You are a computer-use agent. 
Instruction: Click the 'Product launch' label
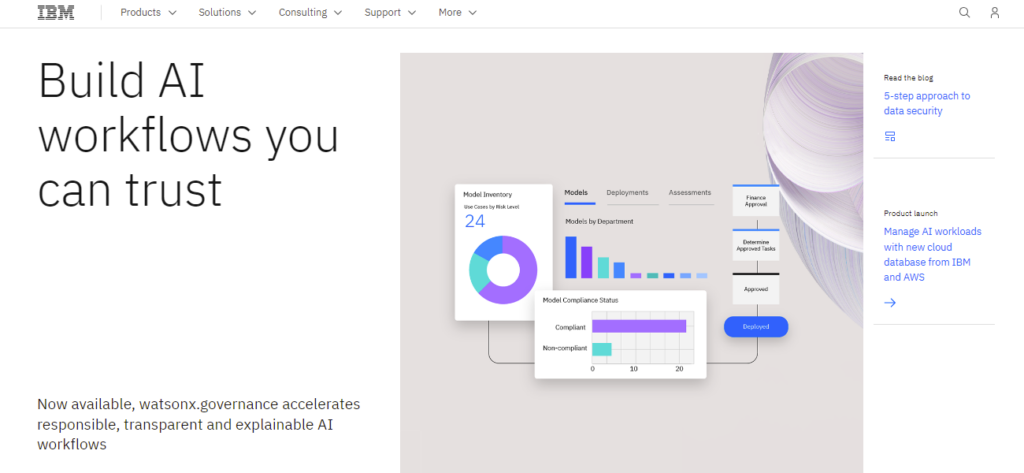[x=910, y=213]
